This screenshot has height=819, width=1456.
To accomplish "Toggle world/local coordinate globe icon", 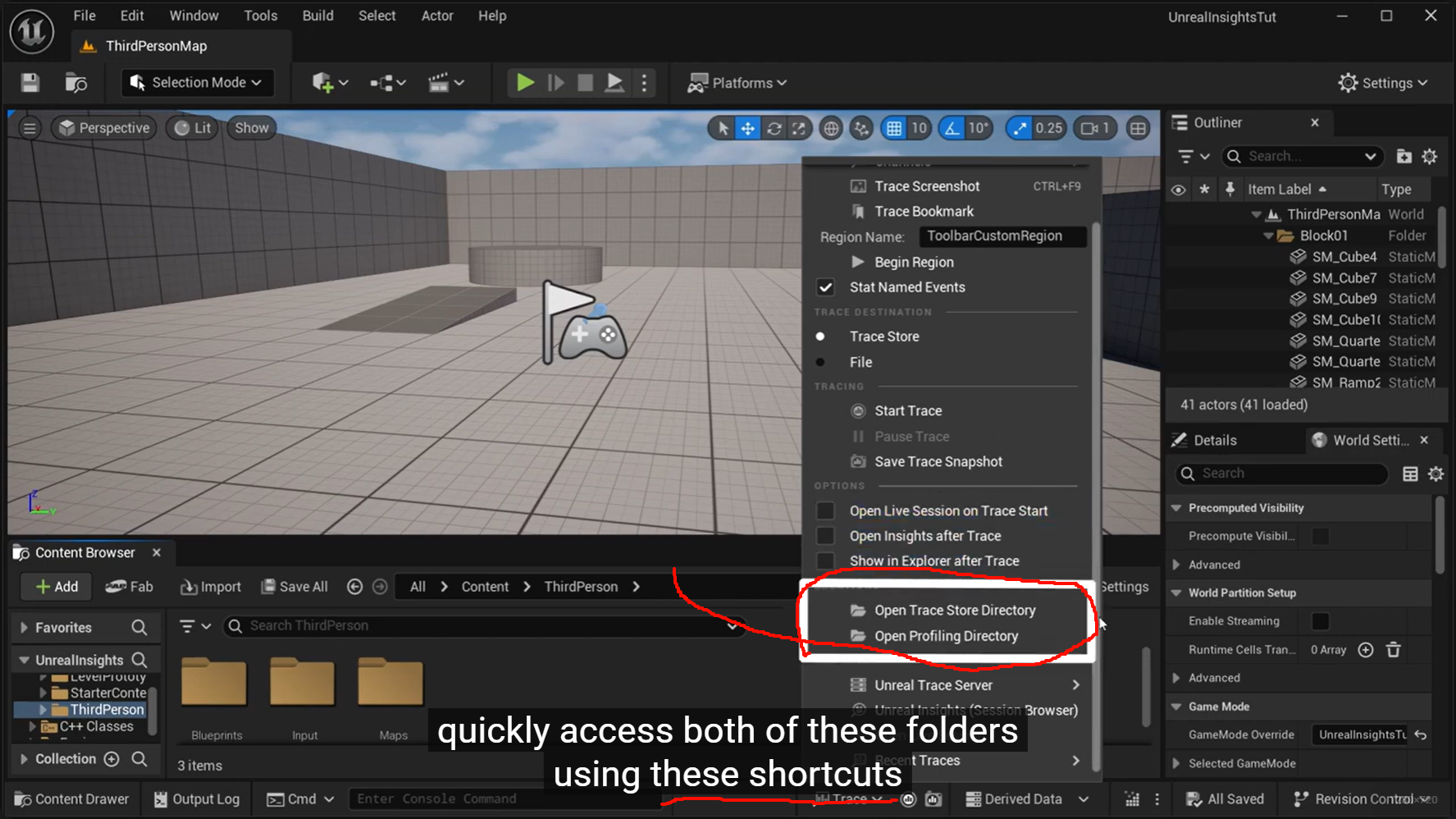I will (x=831, y=128).
